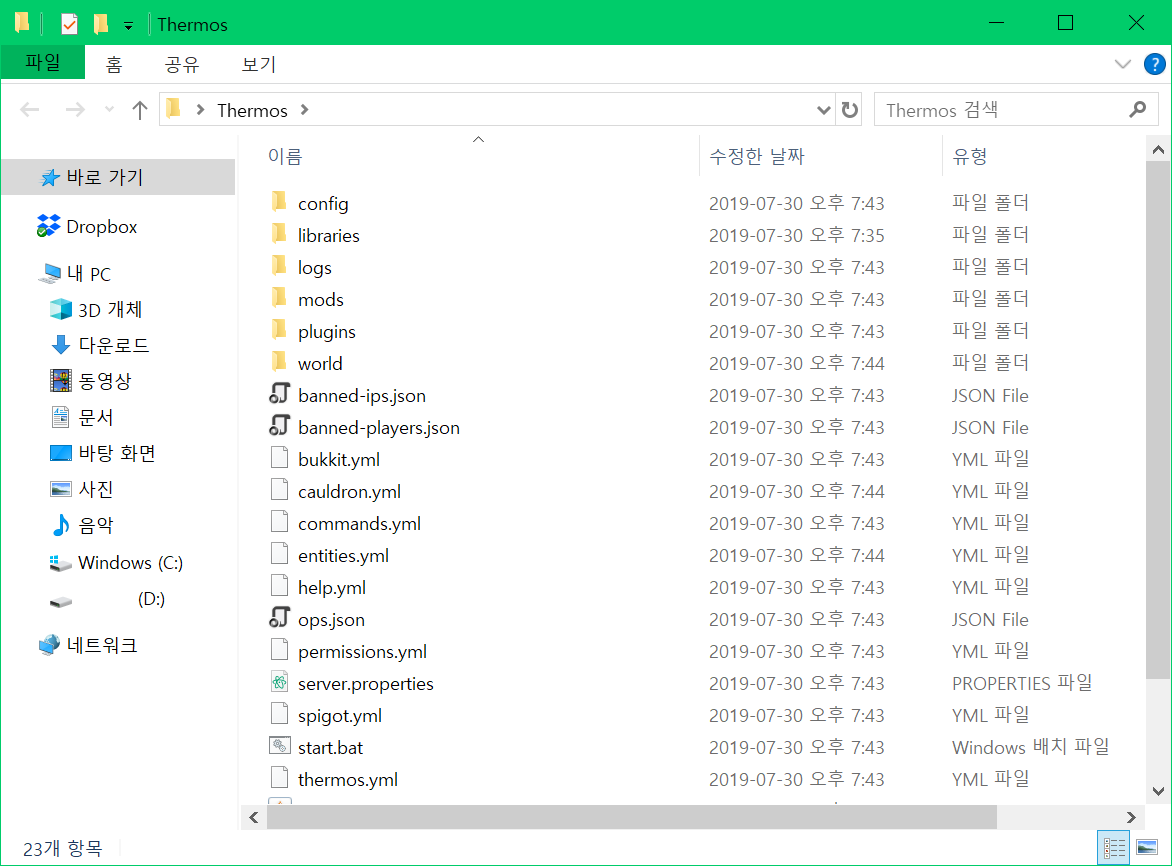1172x866 pixels.
Task: Click the vertical scrollbar up arrow
Action: (1158, 149)
